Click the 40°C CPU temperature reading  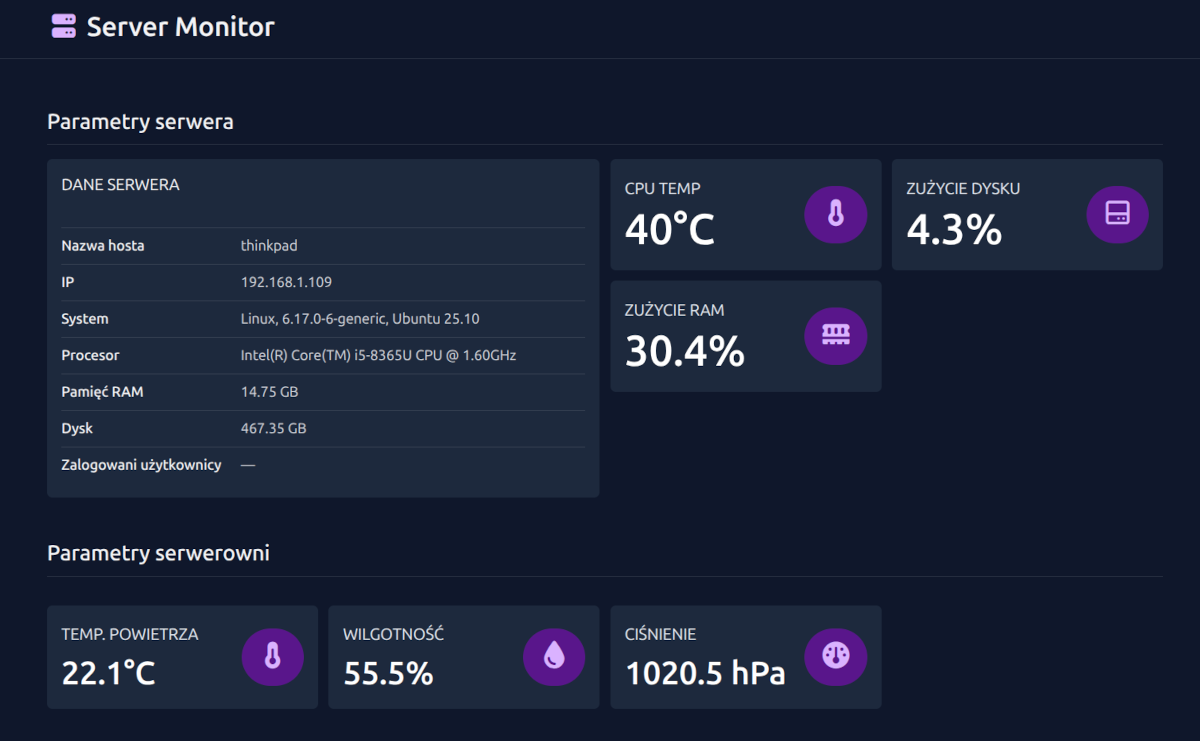coord(668,231)
